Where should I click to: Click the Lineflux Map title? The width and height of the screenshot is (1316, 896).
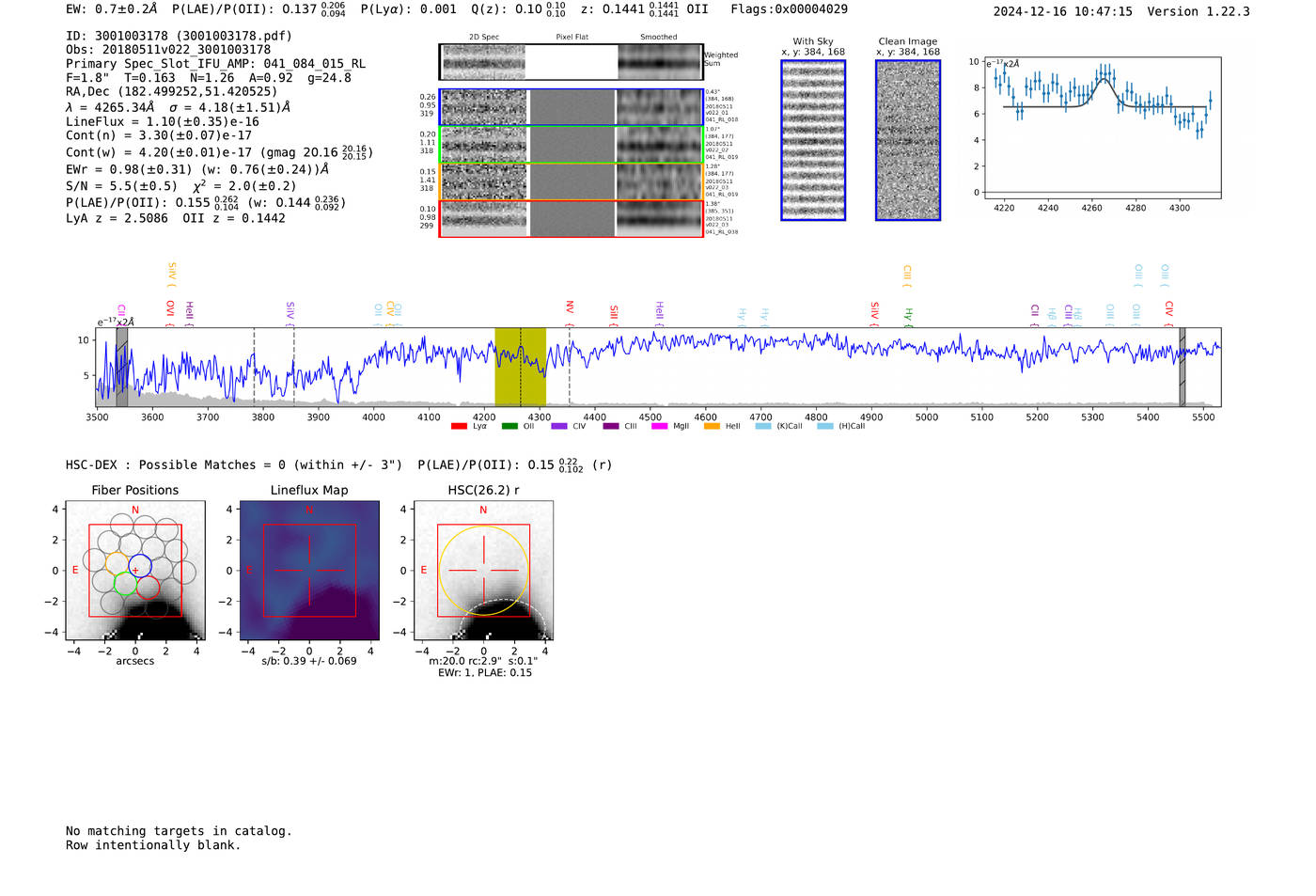point(309,490)
